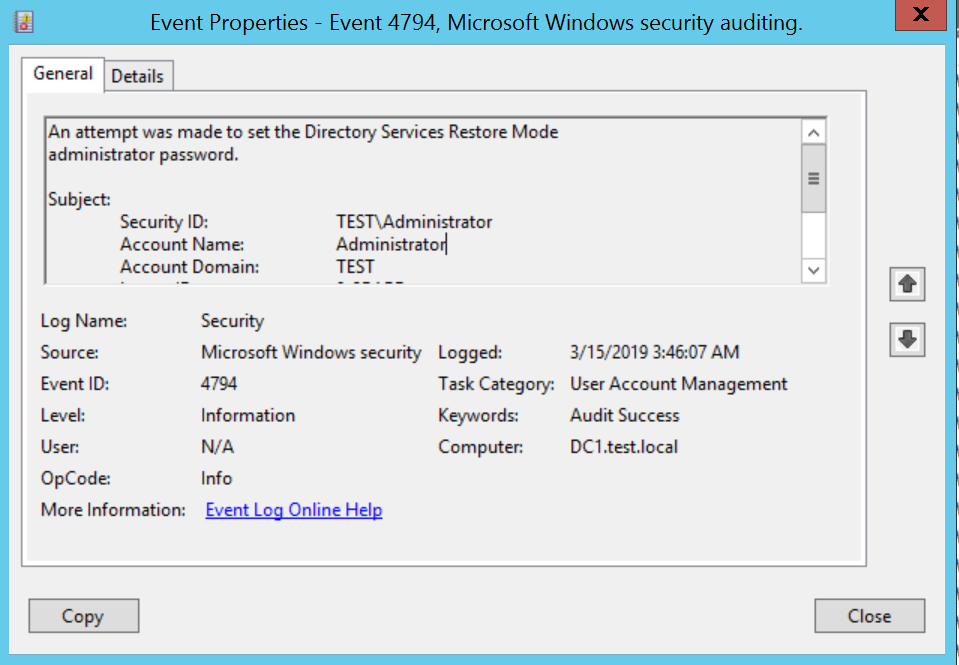Open the Event Log Online Help link
This screenshot has height=665, width=959.
tap(294, 510)
